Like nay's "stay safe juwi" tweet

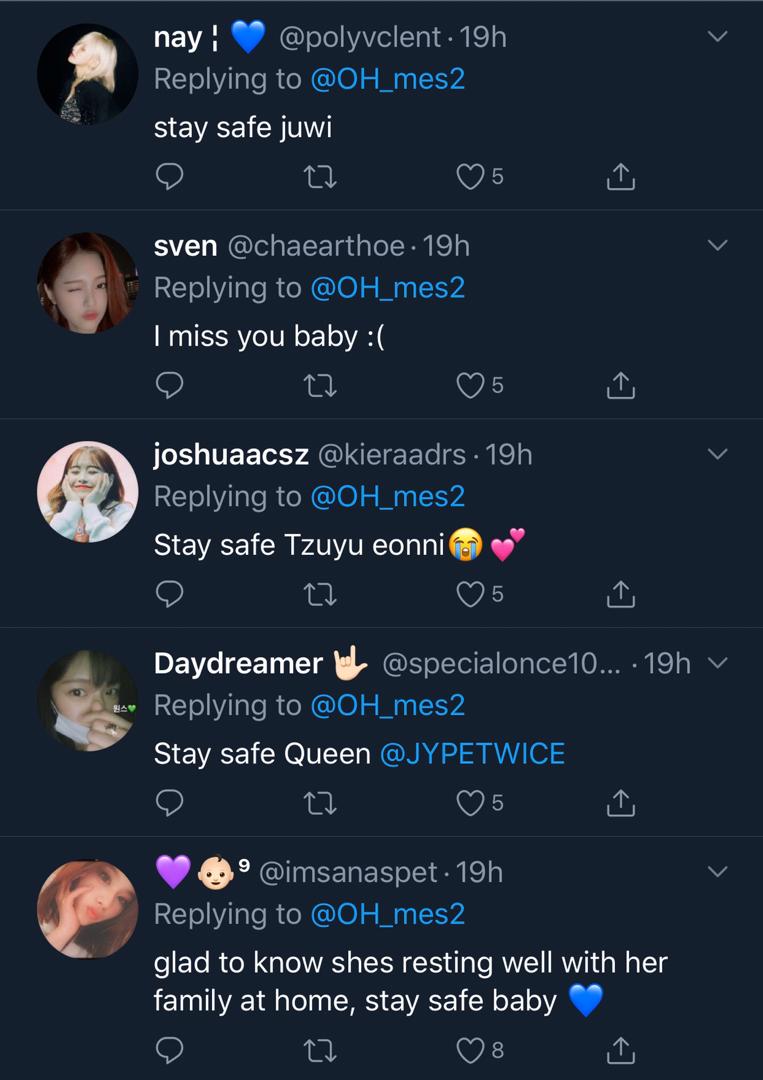(470, 177)
